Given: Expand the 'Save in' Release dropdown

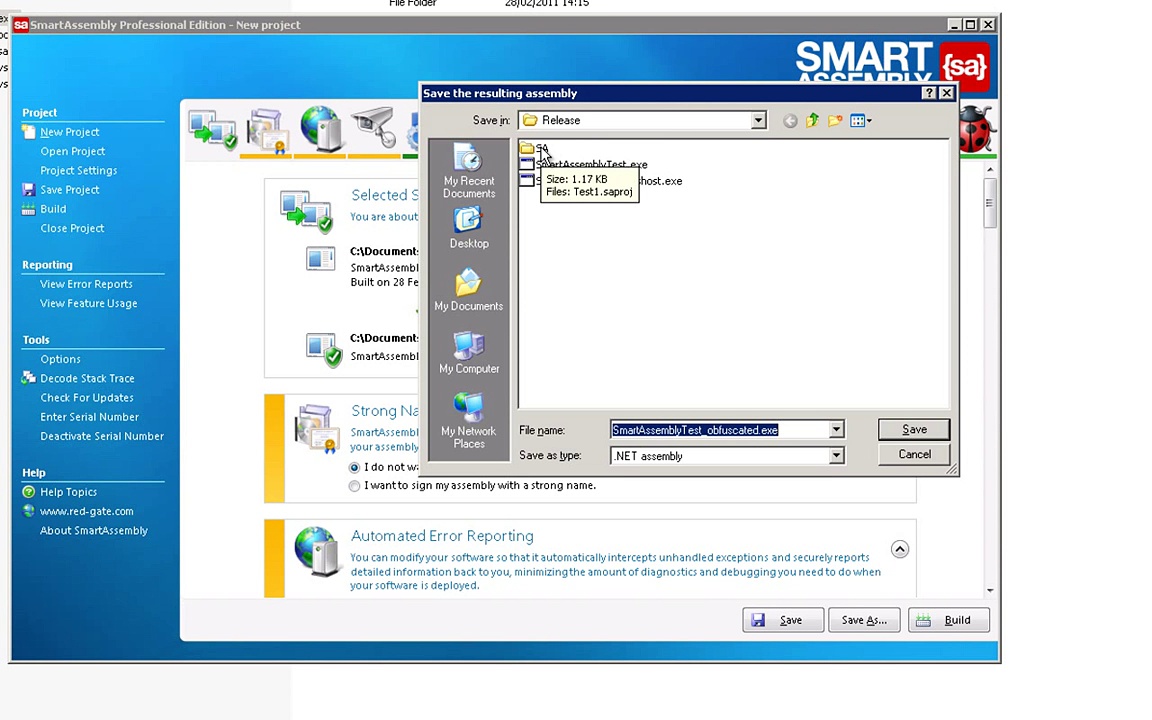Looking at the screenshot, I should pyautogui.click(x=758, y=121).
